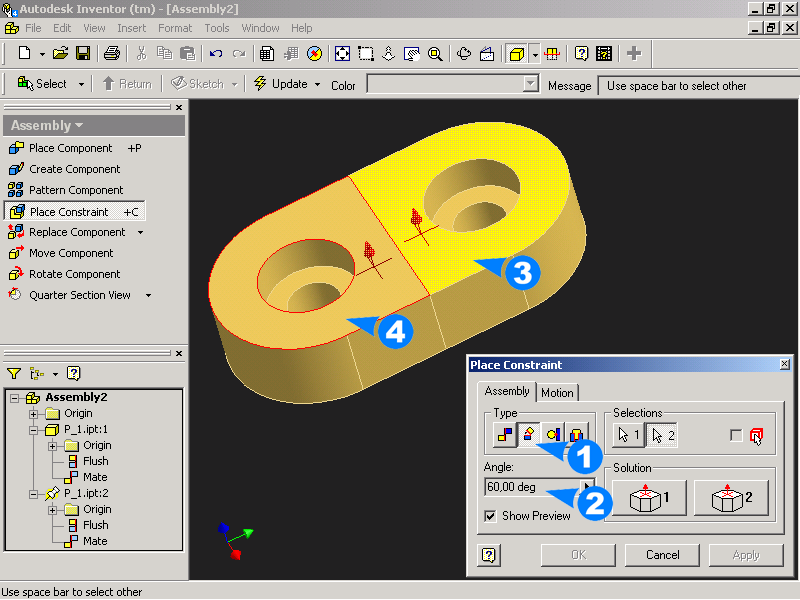Open the Angle value arrow flyout

coord(588,487)
